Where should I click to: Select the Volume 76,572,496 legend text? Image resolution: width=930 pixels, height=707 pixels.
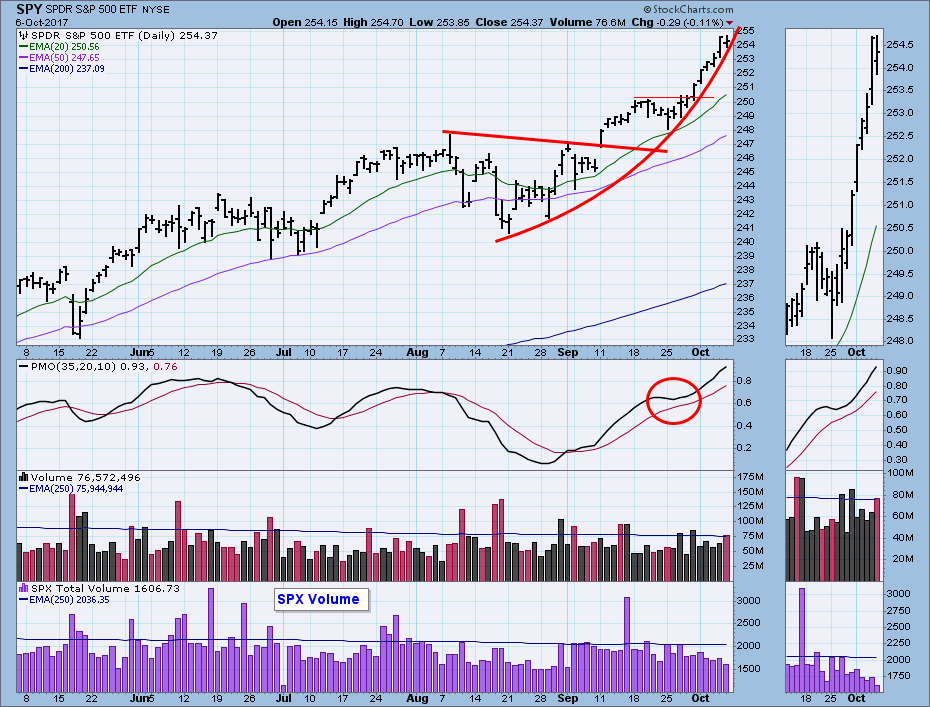click(x=85, y=477)
